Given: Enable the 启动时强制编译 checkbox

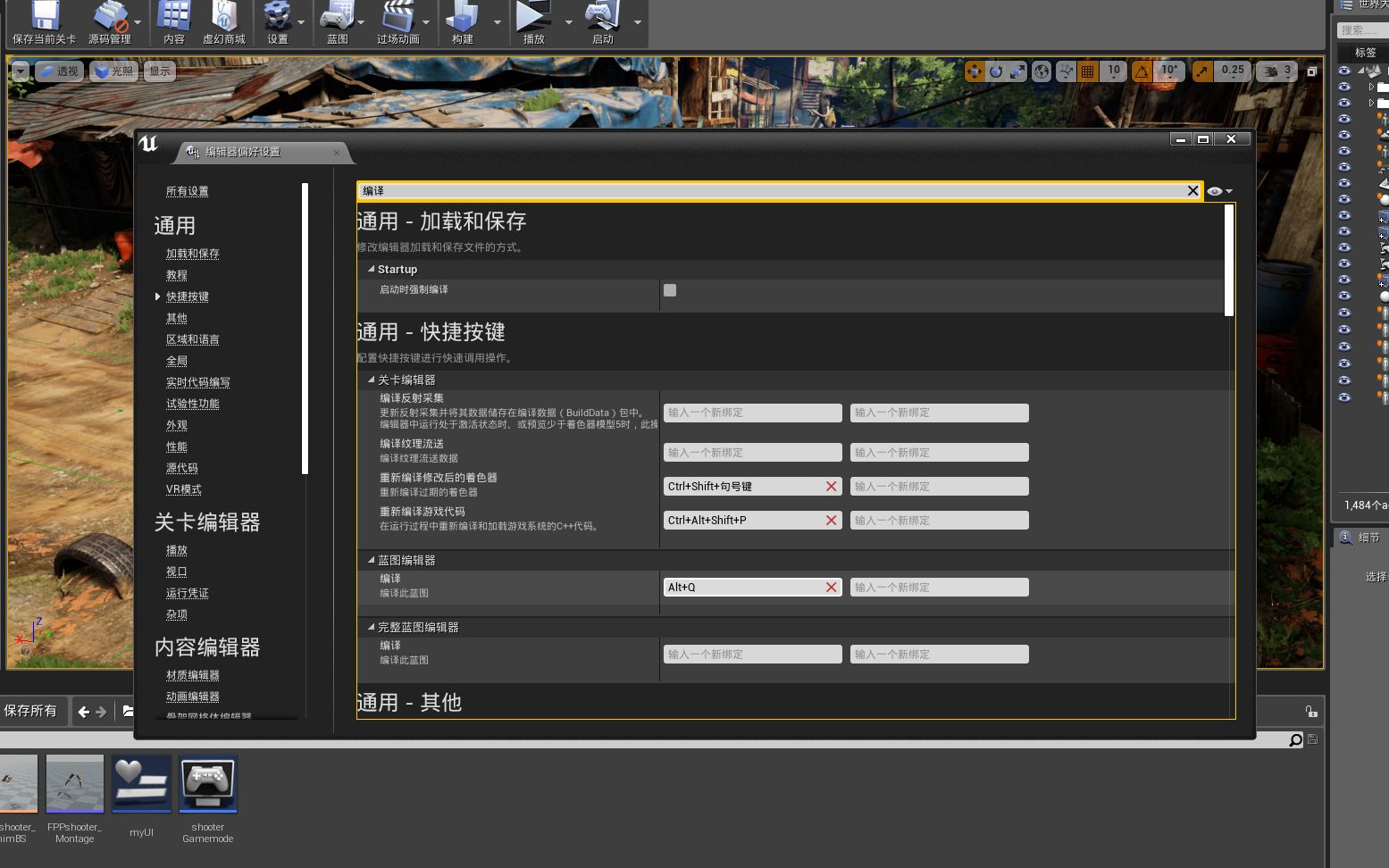Looking at the screenshot, I should (669, 289).
